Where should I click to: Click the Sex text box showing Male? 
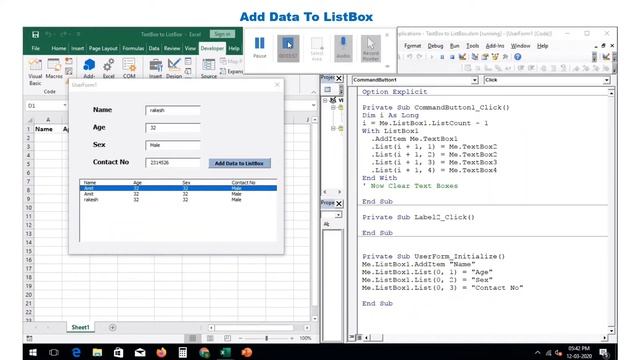tap(173, 145)
